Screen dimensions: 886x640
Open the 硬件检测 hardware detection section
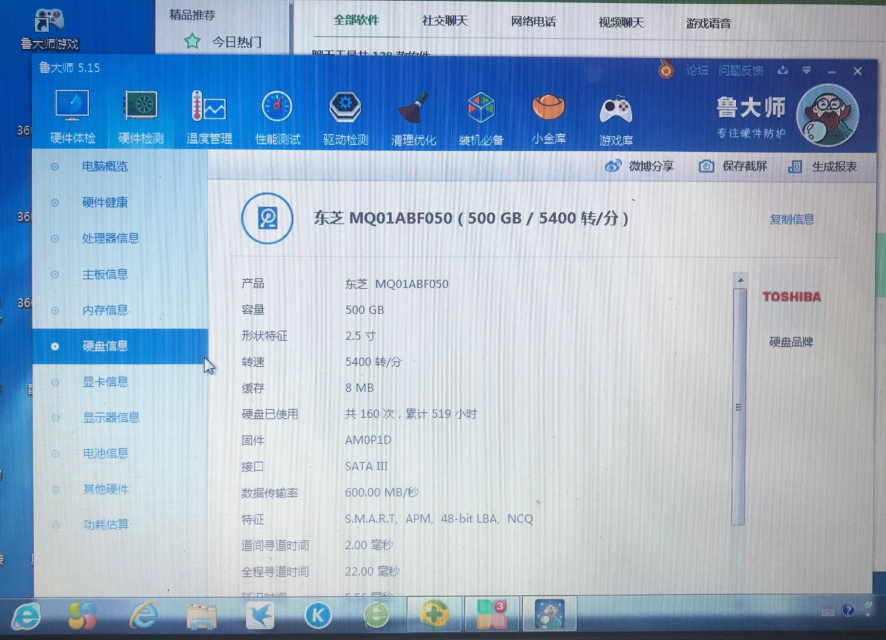[141, 117]
